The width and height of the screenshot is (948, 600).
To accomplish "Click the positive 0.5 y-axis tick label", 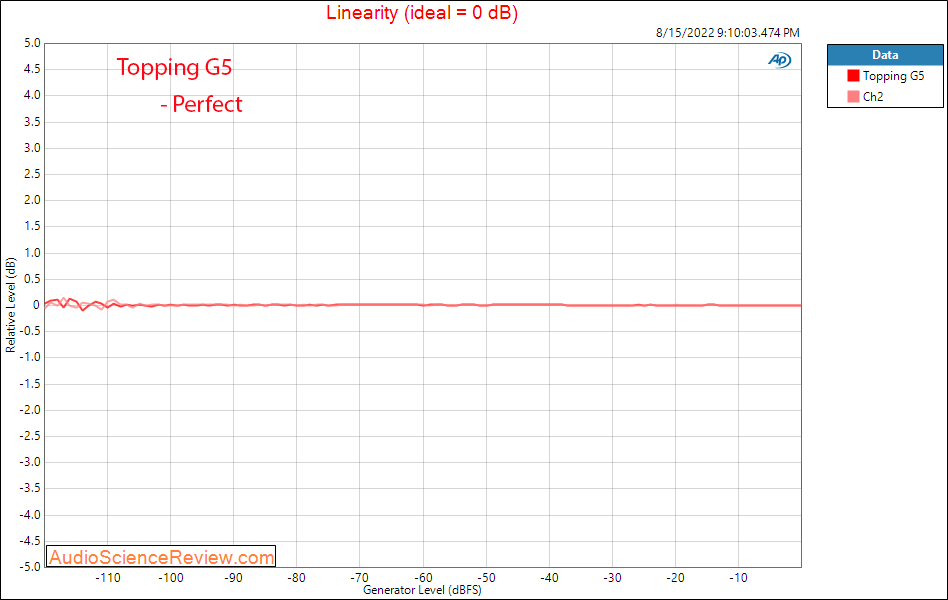I will (x=32, y=279).
